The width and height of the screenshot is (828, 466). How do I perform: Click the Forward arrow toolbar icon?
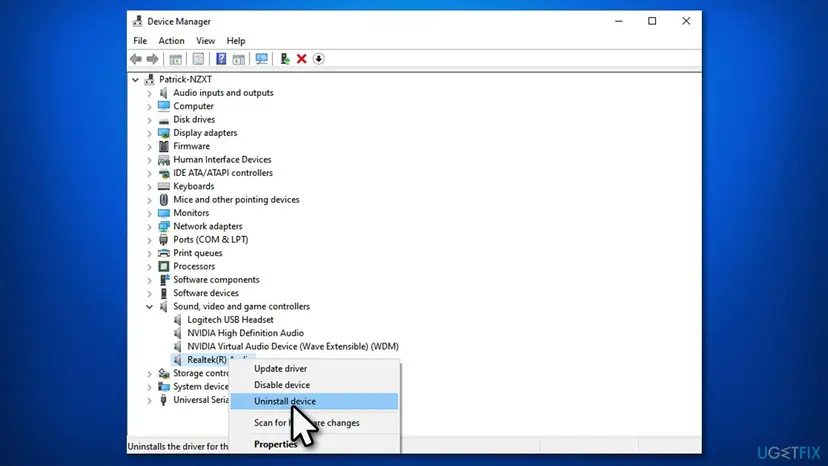(x=153, y=59)
